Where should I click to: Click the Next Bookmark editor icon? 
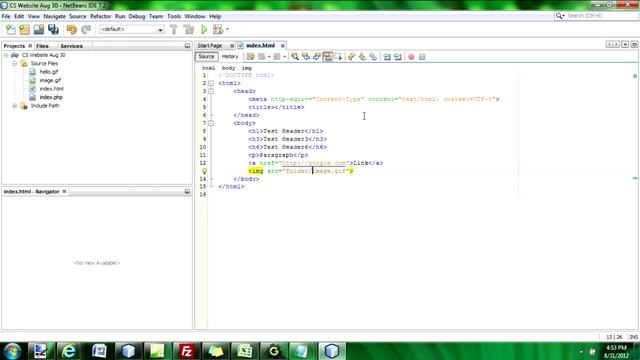tap(362, 57)
